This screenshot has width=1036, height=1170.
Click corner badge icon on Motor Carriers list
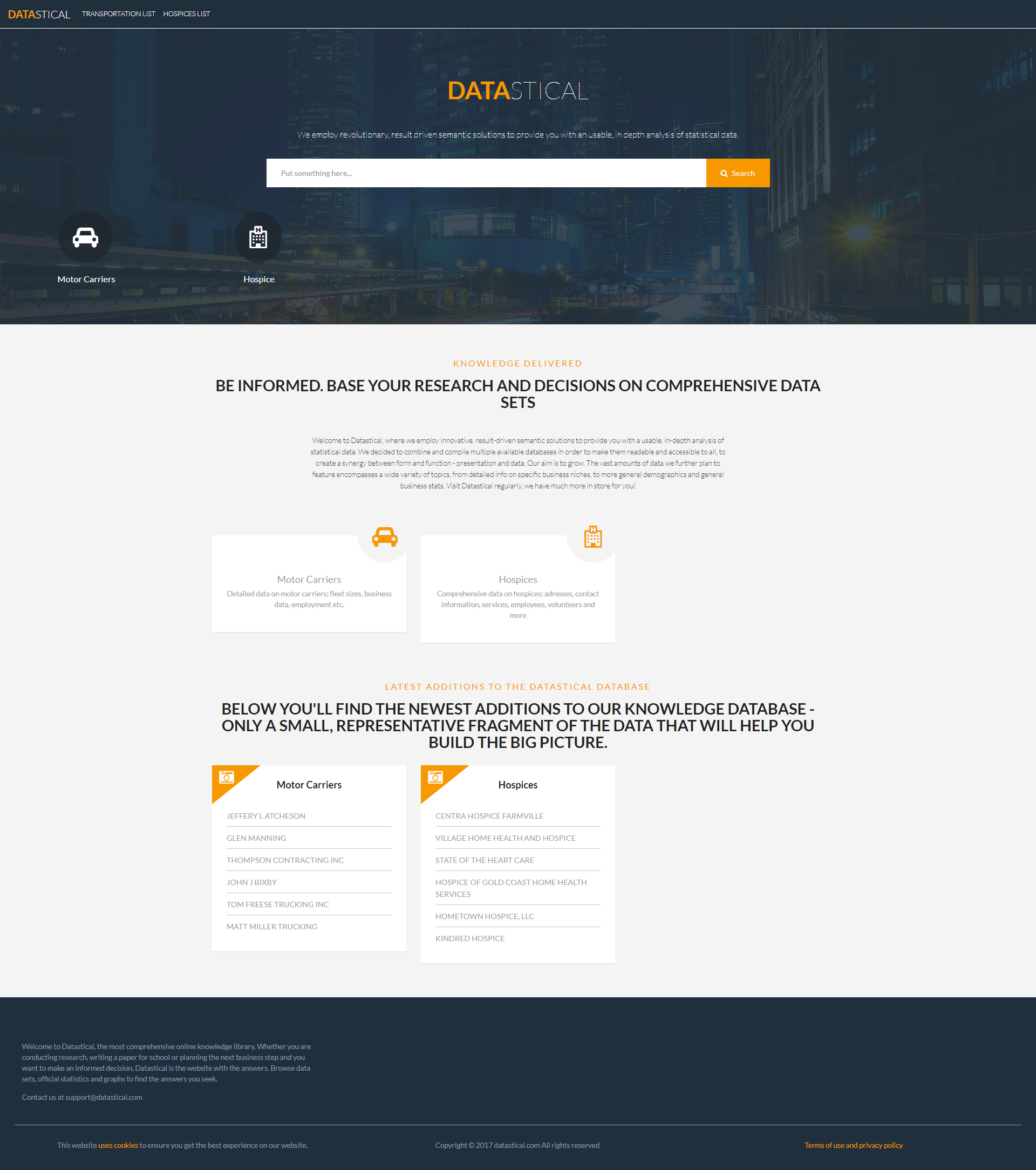coord(227,777)
